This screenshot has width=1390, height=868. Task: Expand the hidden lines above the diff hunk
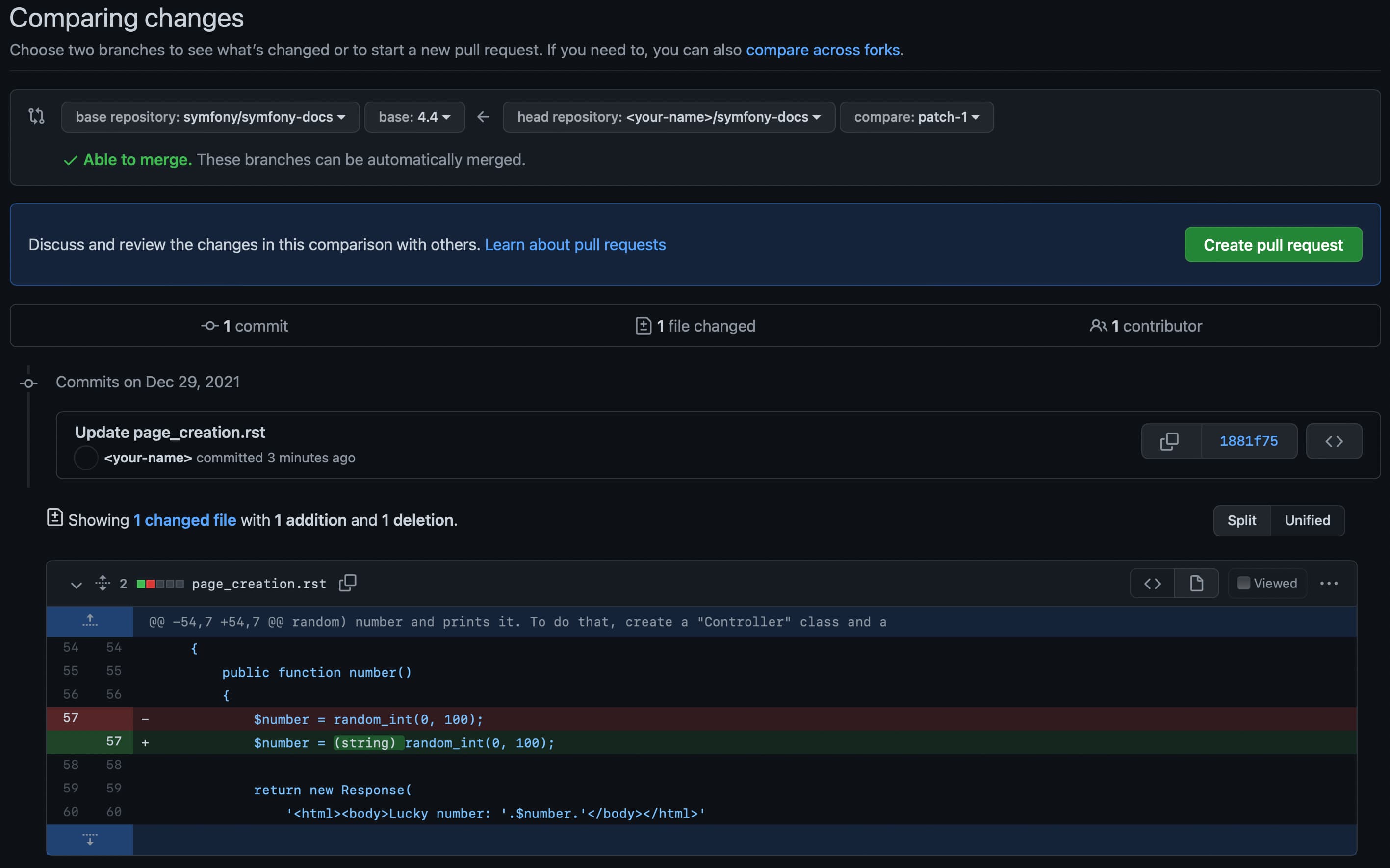click(90, 620)
